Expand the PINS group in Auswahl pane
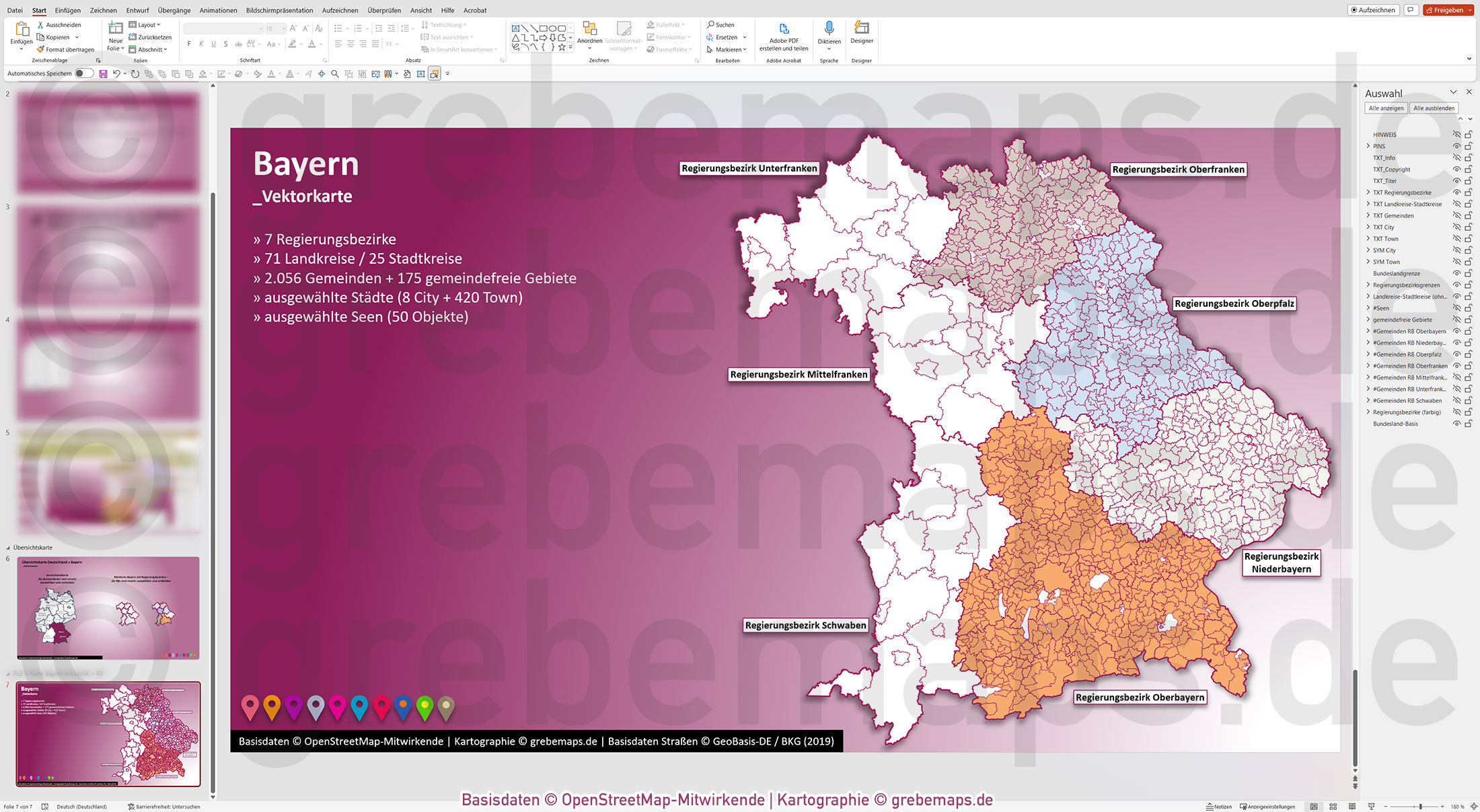Image resolution: width=1480 pixels, height=812 pixels. [x=1368, y=146]
